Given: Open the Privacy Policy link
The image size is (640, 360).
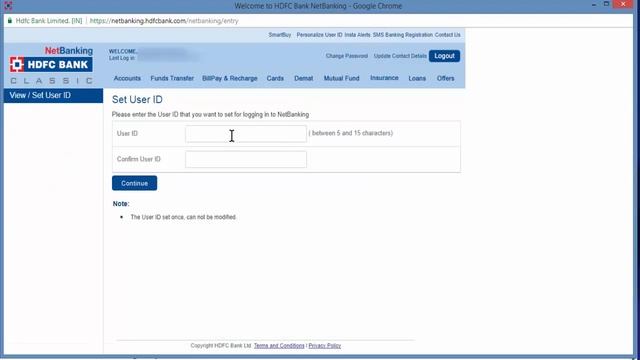Looking at the screenshot, I should tap(324, 346).
